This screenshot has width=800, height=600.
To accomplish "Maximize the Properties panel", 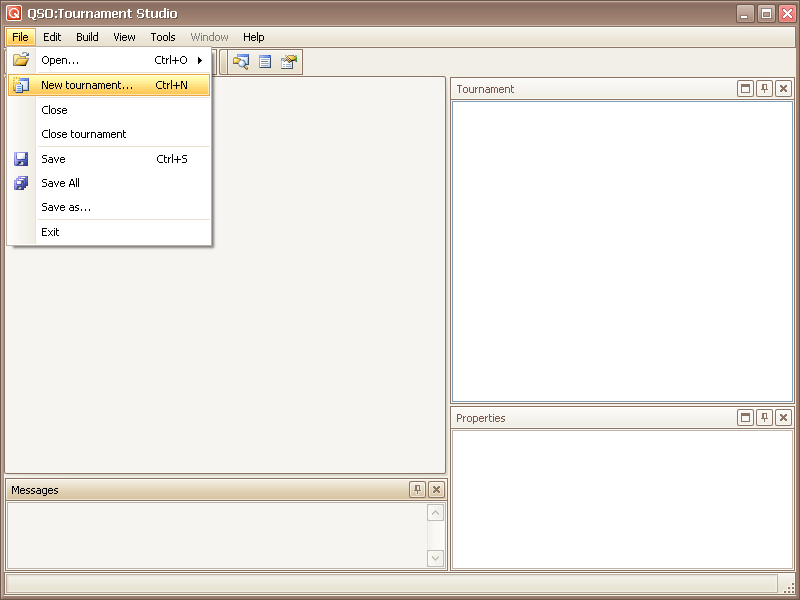I will (745, 418).
